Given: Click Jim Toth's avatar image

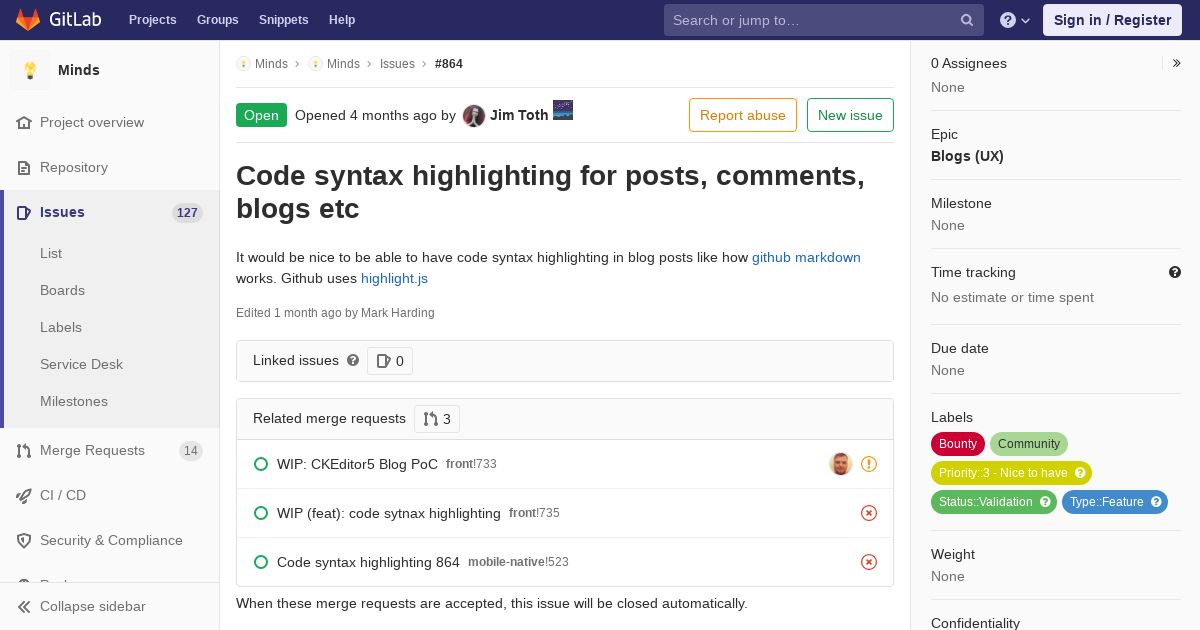Looking at the screenshot, I should tap(474, 116).
